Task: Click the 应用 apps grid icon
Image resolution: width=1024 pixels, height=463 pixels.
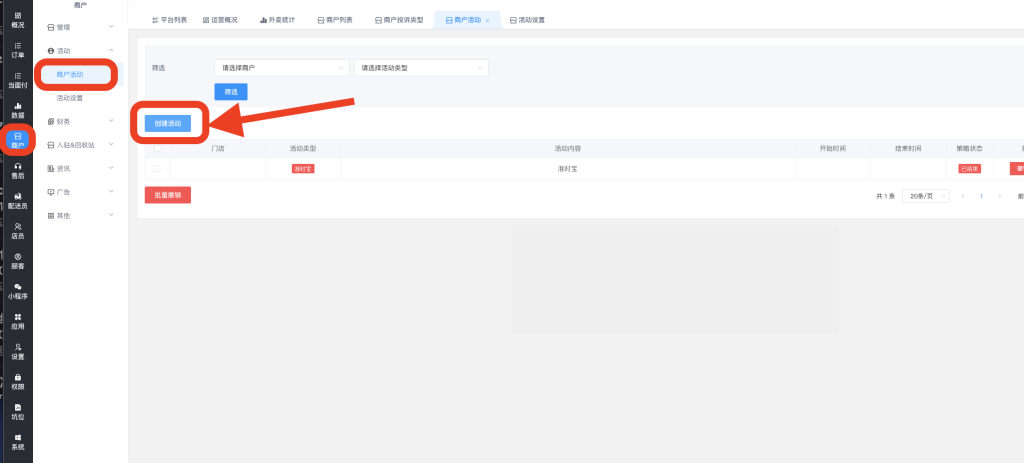Action: [x=17, y=320]
